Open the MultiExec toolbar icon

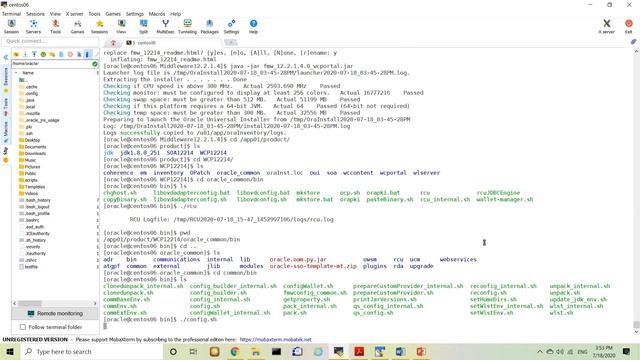pyautogui.click(x=165, y=27)
